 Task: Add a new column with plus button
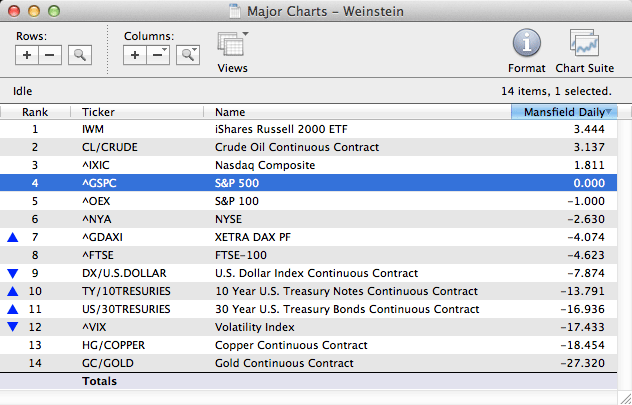point(135,54)
